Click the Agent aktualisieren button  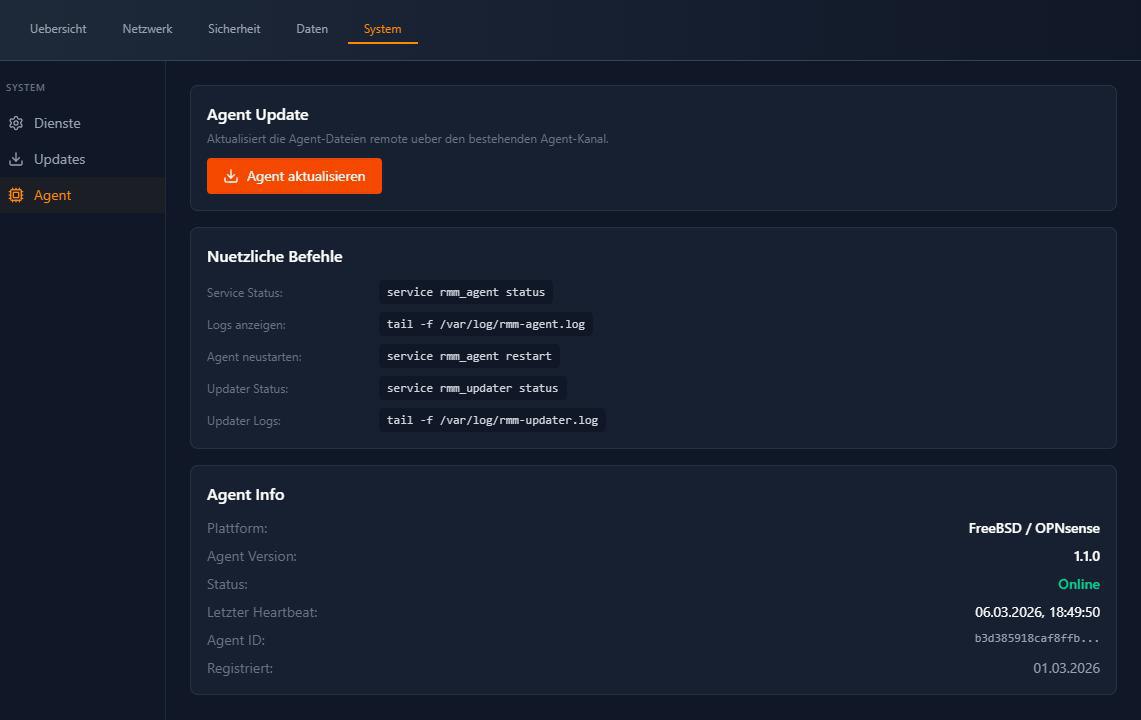(294, 176)
